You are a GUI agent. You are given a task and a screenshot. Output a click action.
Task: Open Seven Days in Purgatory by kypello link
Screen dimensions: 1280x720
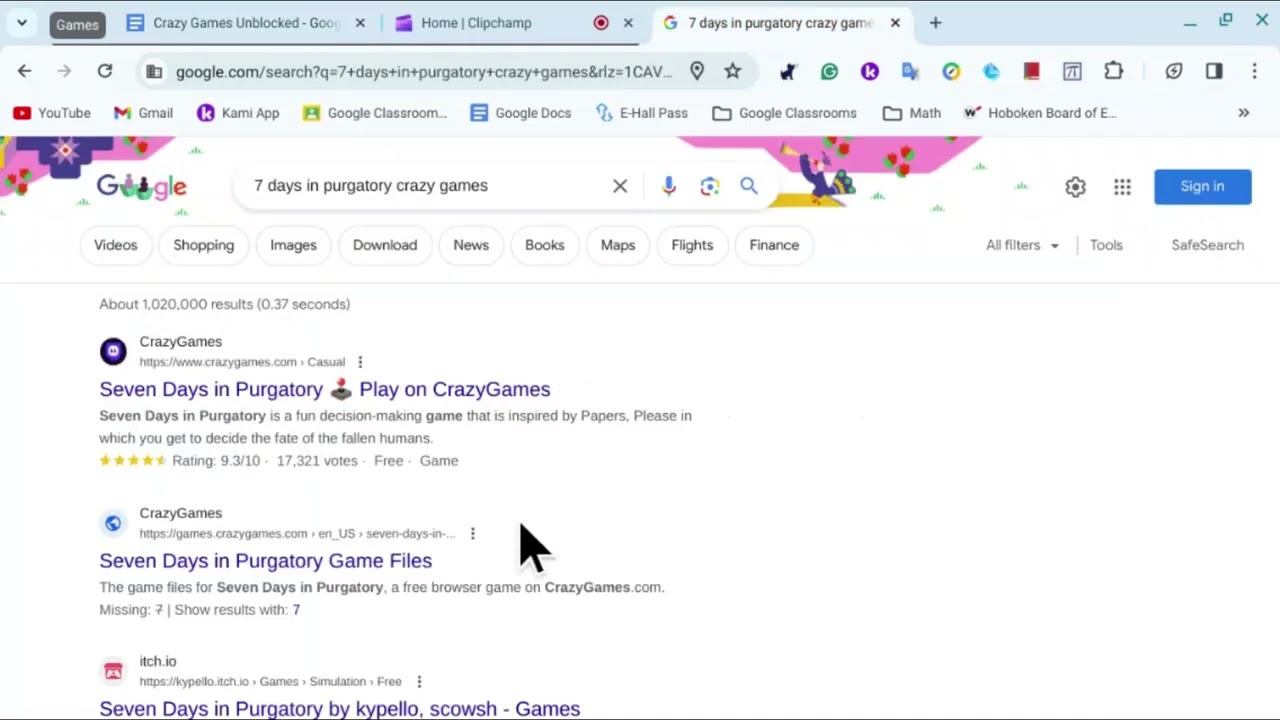340,709
